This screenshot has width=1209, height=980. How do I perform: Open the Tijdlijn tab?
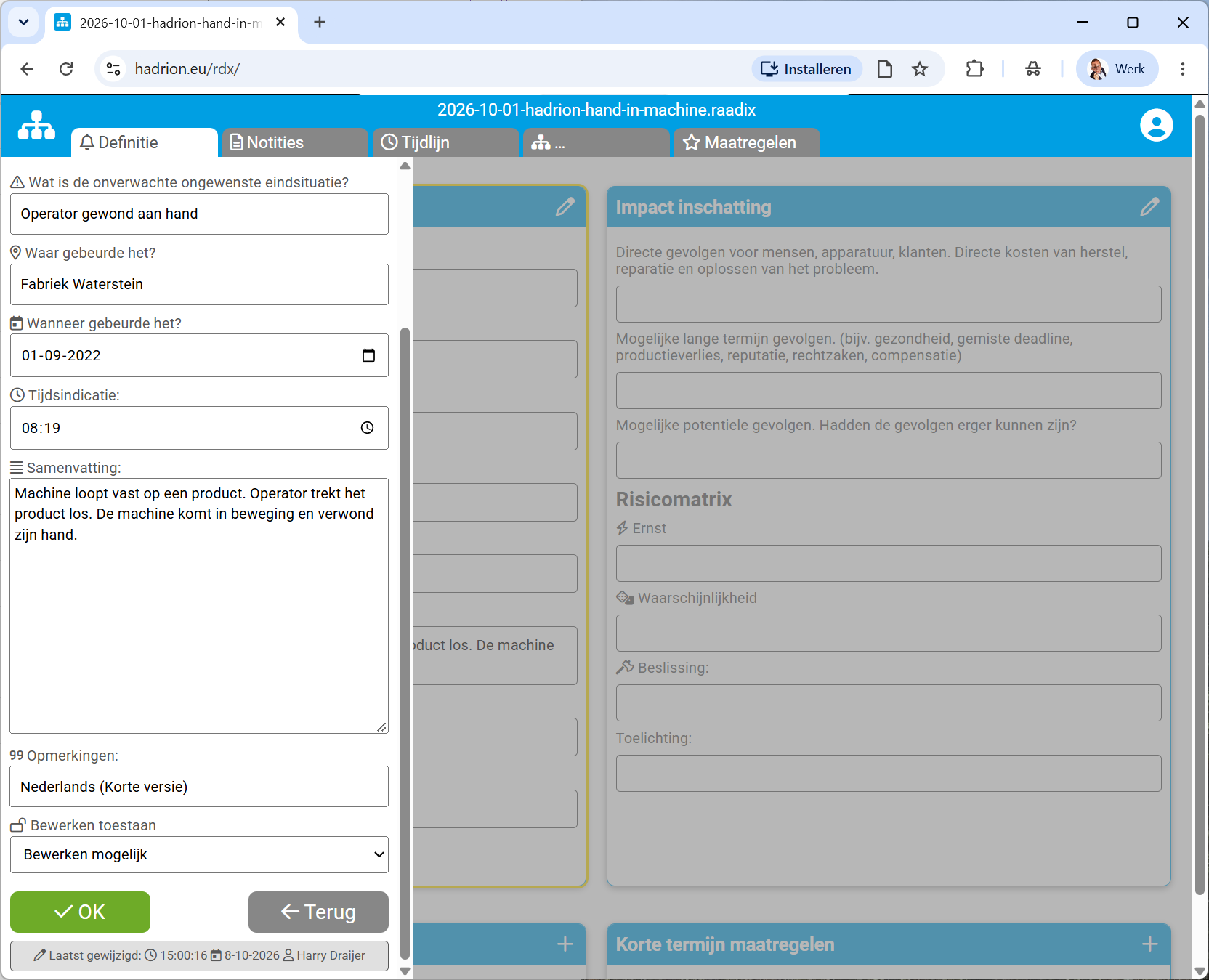[446, 142]
